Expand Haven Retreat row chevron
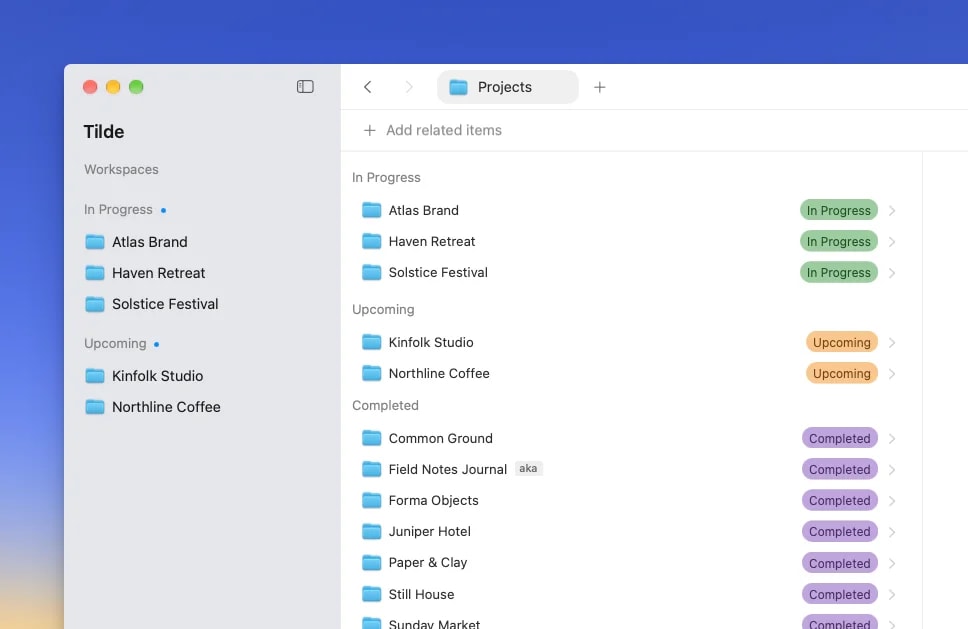The image size is (968, 629). coord(892,241)
